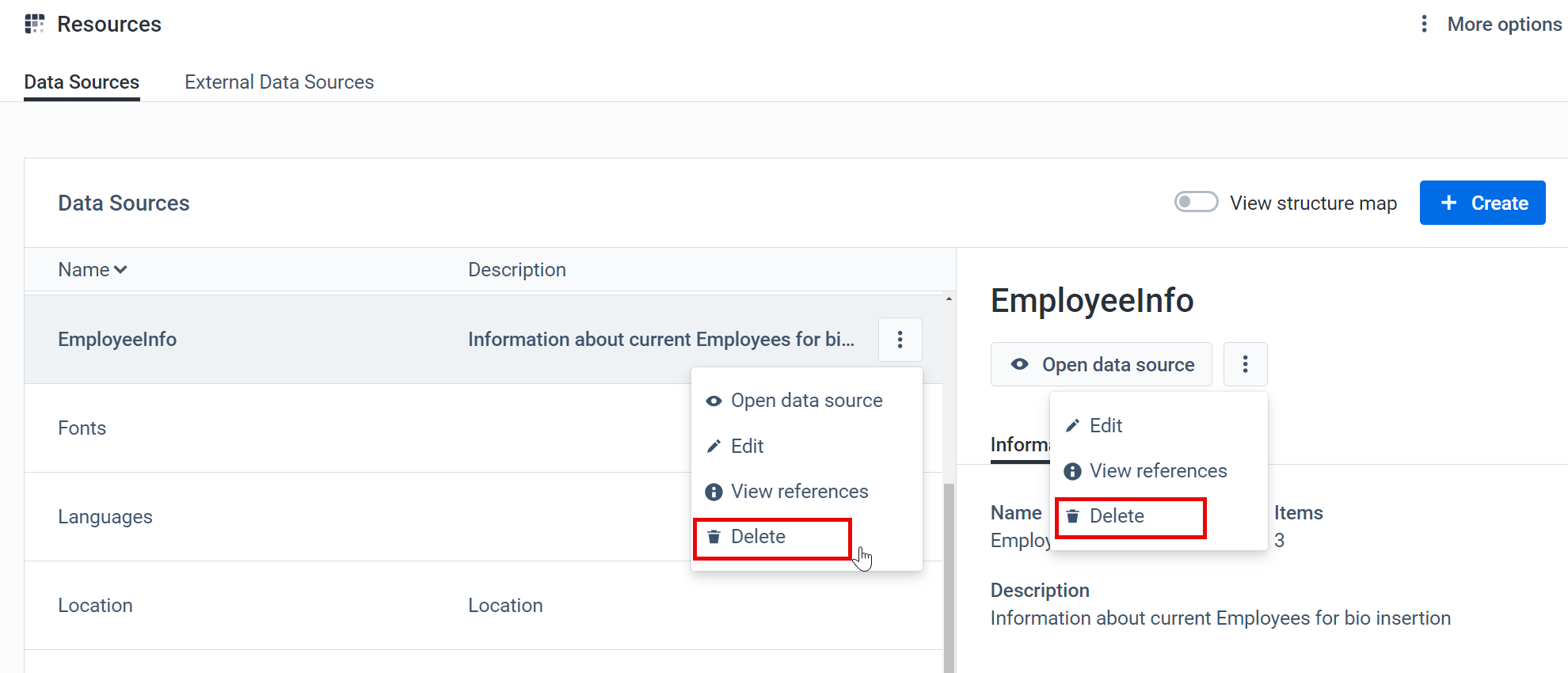Sort by Name column chevron
1568x673 pixels.
tap(120, 270)
